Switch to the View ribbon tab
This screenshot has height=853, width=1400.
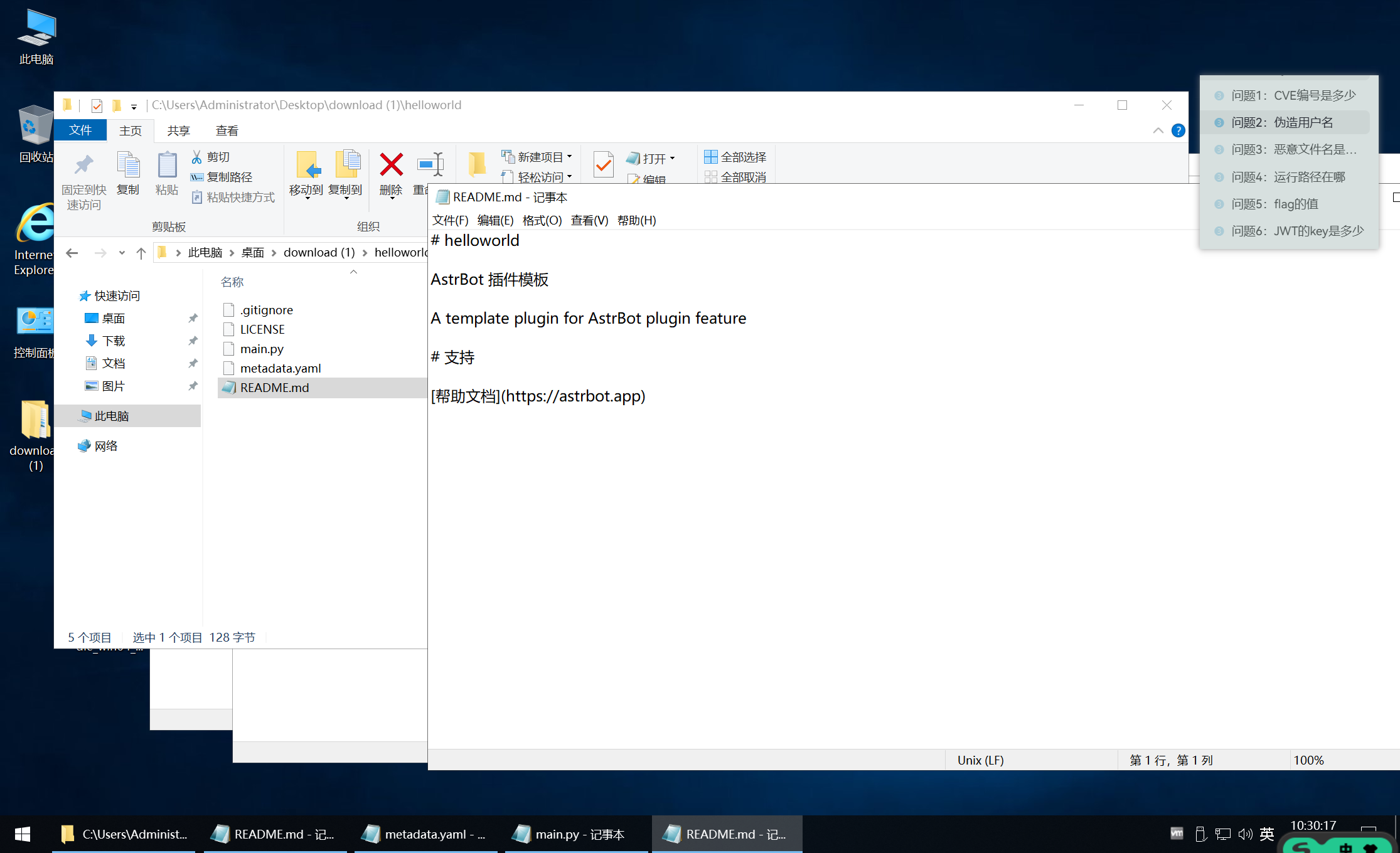pyautogui.click(x=227, y=130)
